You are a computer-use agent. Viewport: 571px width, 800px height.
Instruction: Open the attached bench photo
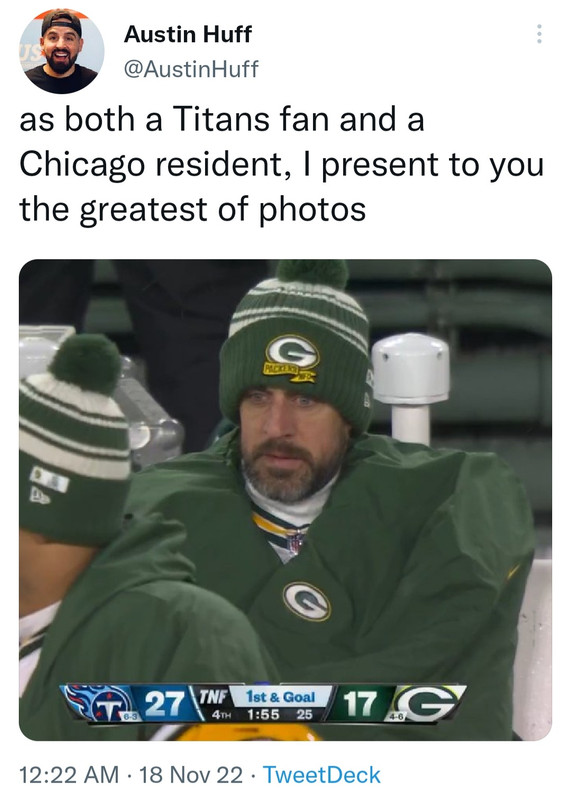285,499
